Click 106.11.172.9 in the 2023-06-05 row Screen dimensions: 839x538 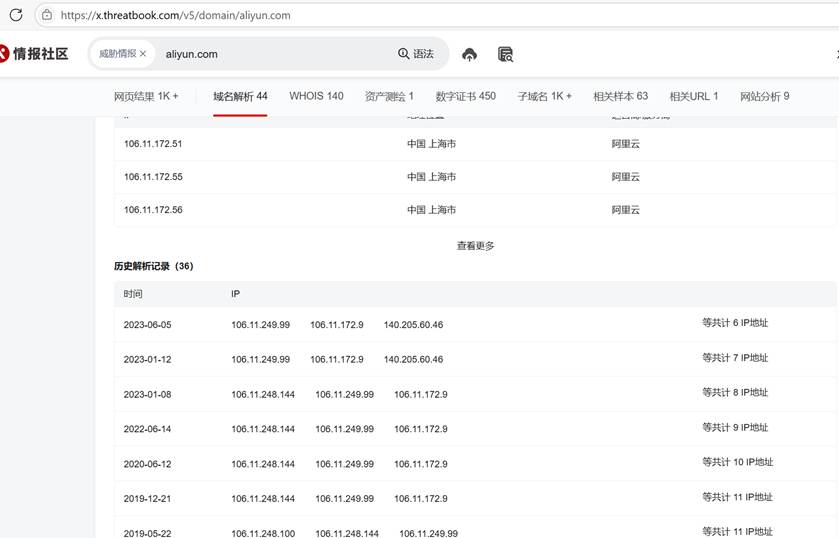tap(337, 325)
